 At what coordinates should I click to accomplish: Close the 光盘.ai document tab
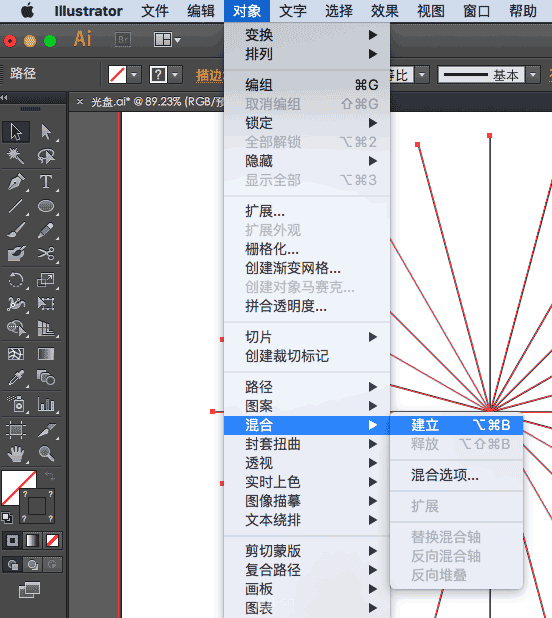pyautogui.click(x=80, y=102)
